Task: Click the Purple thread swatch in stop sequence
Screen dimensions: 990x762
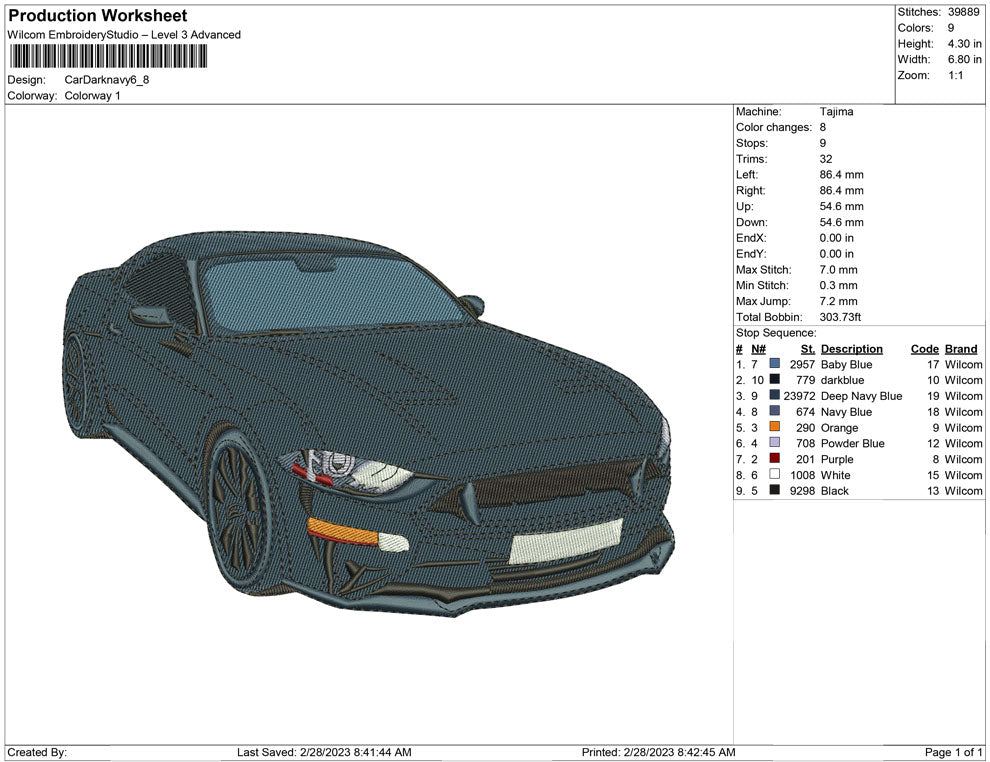Action: coord(774,459)
